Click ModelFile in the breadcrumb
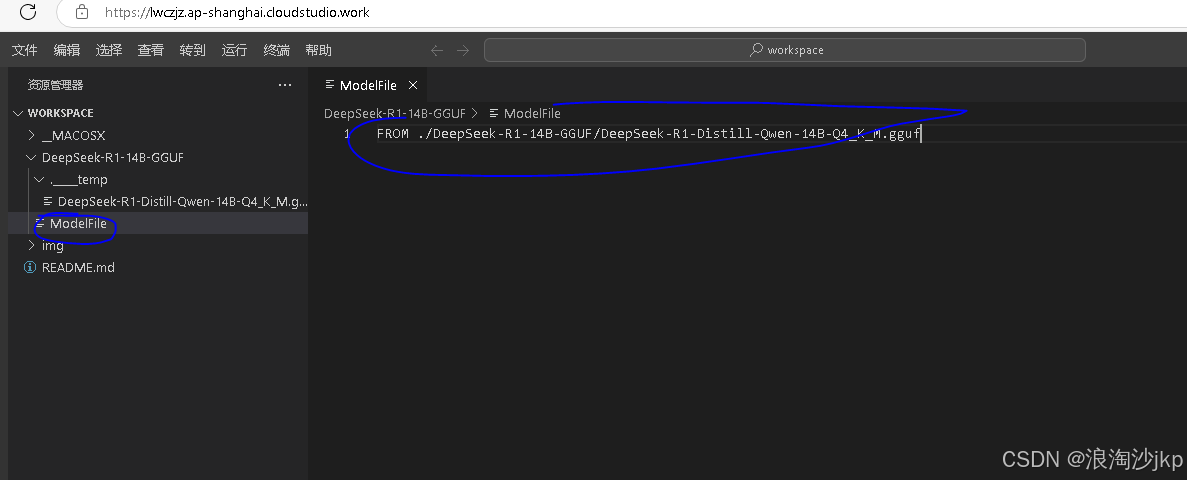This screenshot has width=1187, height=480. point(532,114)
